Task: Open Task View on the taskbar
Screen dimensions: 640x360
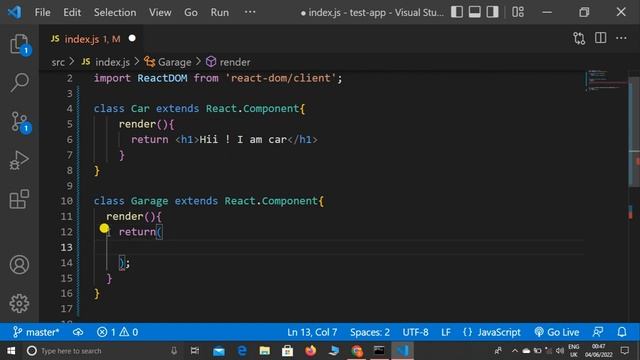Action: click(195, 351)
